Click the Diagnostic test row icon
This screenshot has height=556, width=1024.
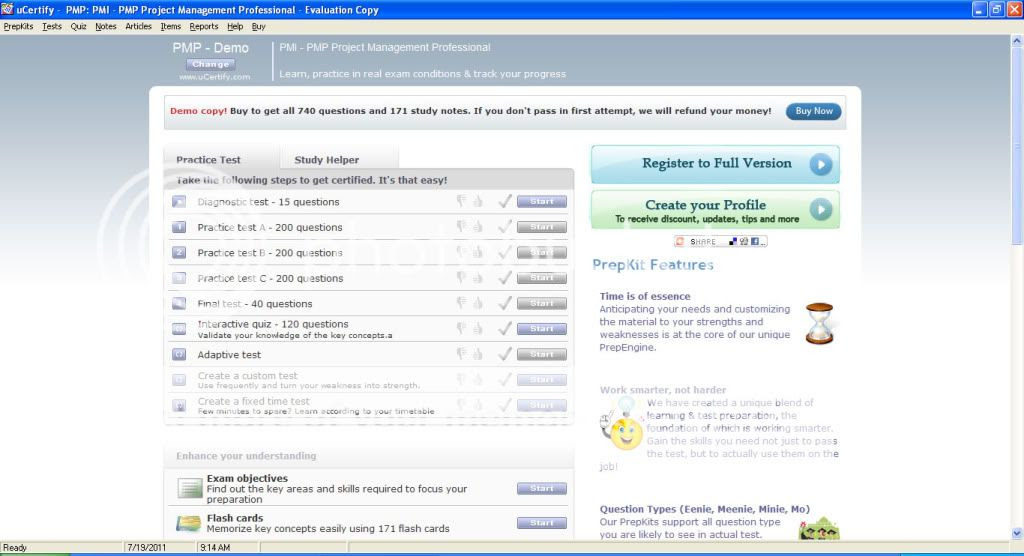[179, 202]
